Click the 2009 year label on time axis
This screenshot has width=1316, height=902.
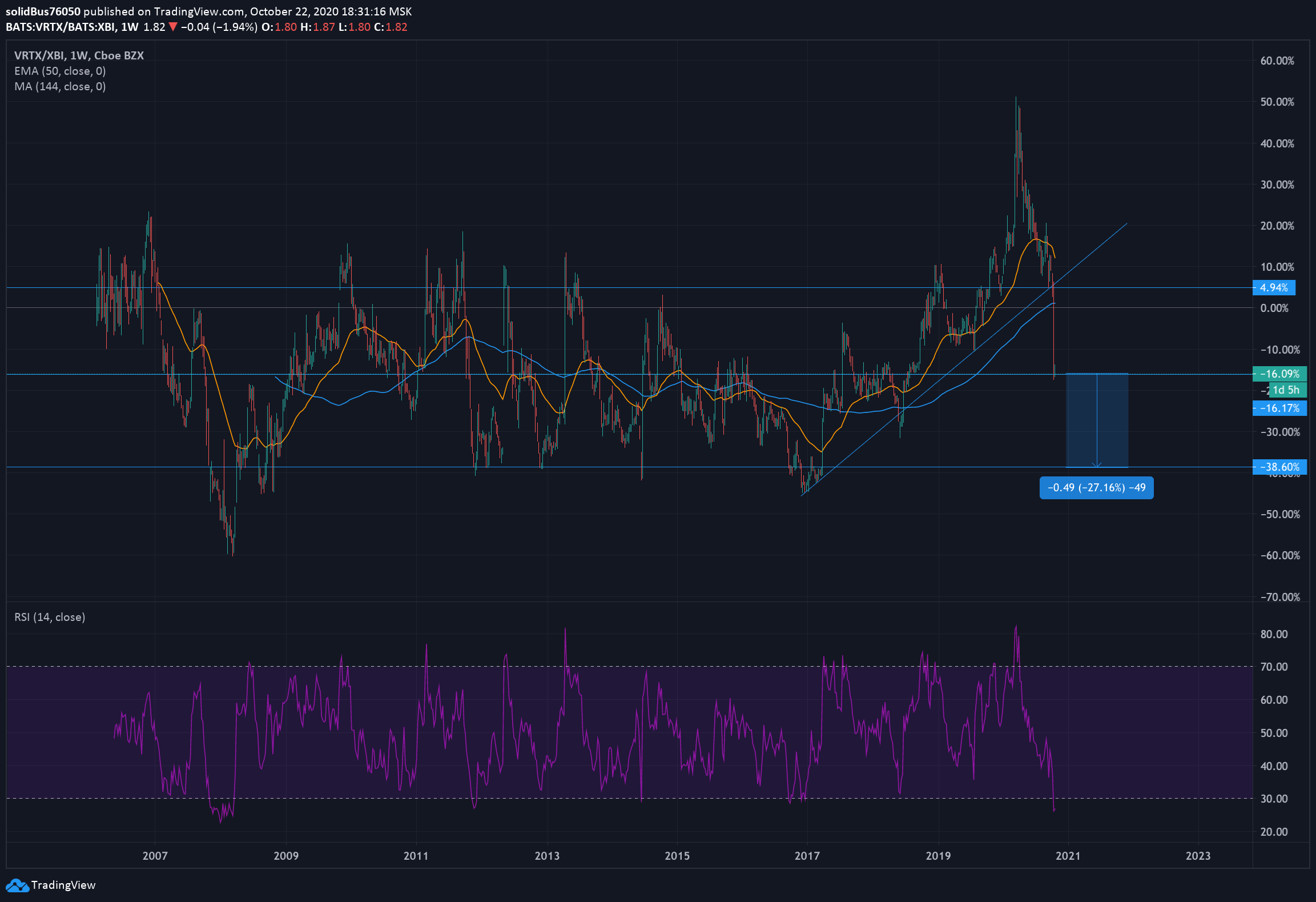pos(285,856)
